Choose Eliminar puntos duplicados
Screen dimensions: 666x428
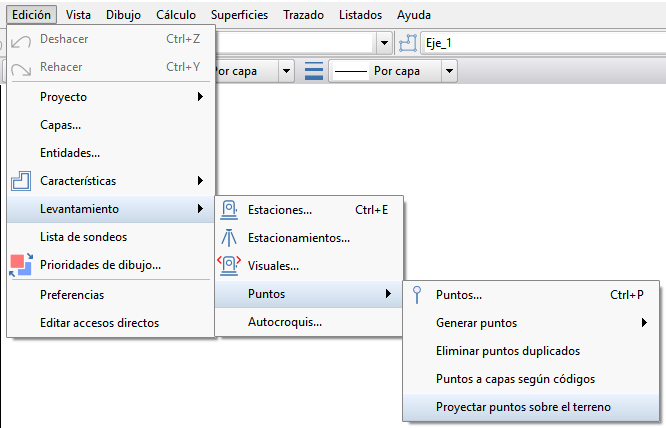coord(508,351)
